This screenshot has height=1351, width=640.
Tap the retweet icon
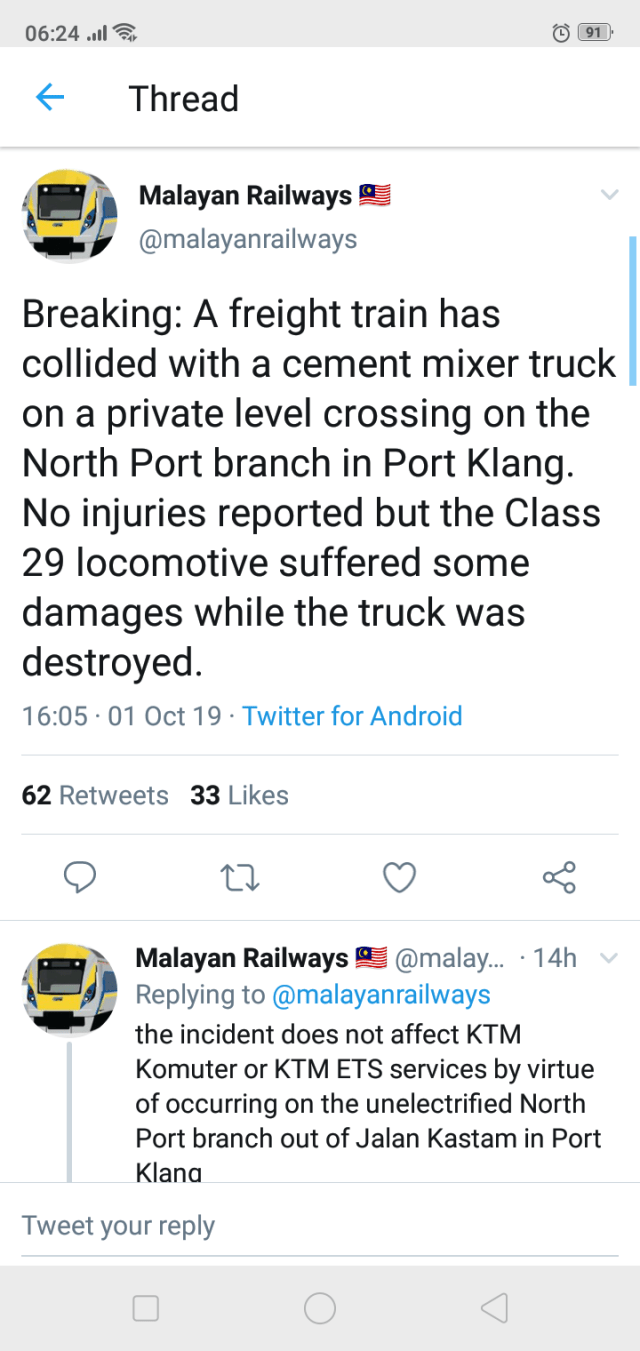240,878
